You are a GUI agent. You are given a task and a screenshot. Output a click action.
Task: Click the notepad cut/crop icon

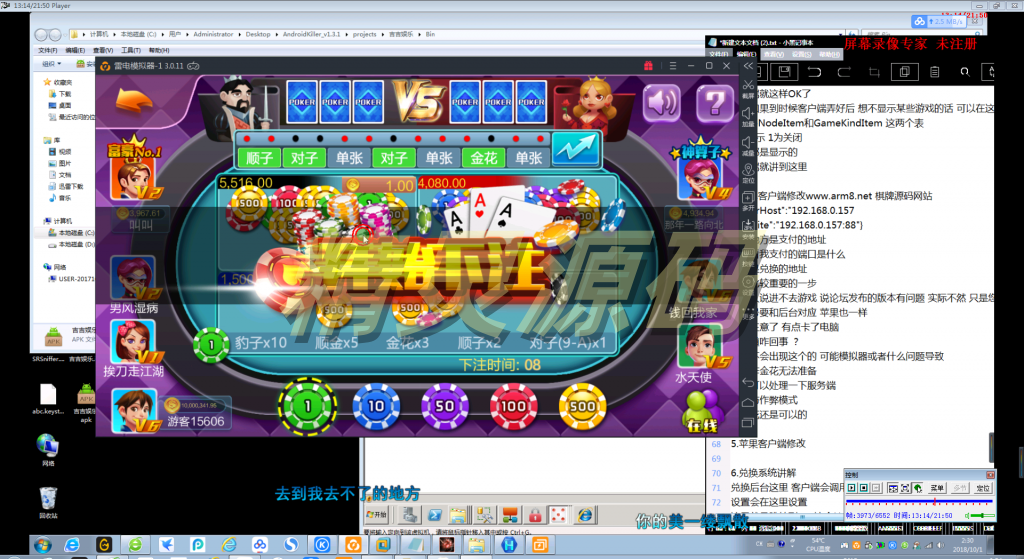click(874, 72)
